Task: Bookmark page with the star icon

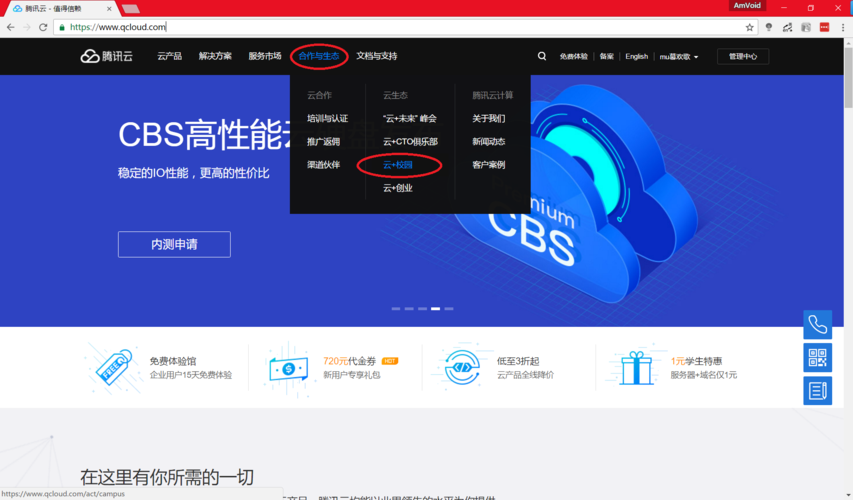Action: point(749,27)
